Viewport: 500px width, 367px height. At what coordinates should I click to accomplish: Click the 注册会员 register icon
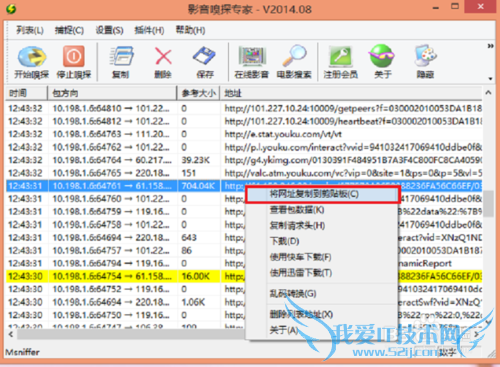coord(341,62)
